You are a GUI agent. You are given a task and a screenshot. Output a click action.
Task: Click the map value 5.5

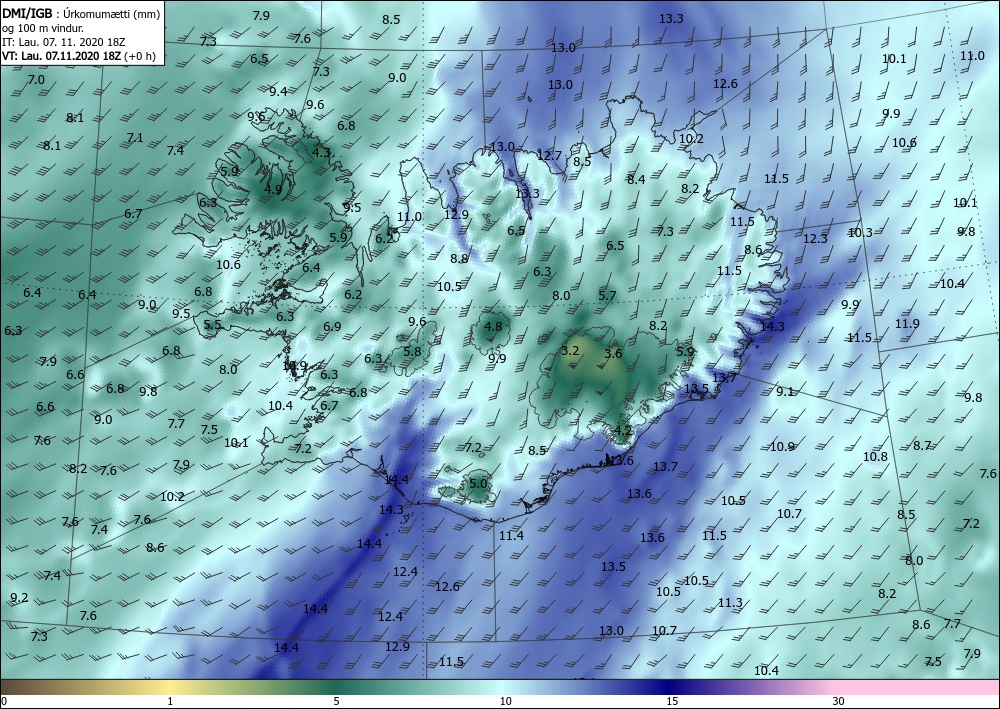coord(212,325)
